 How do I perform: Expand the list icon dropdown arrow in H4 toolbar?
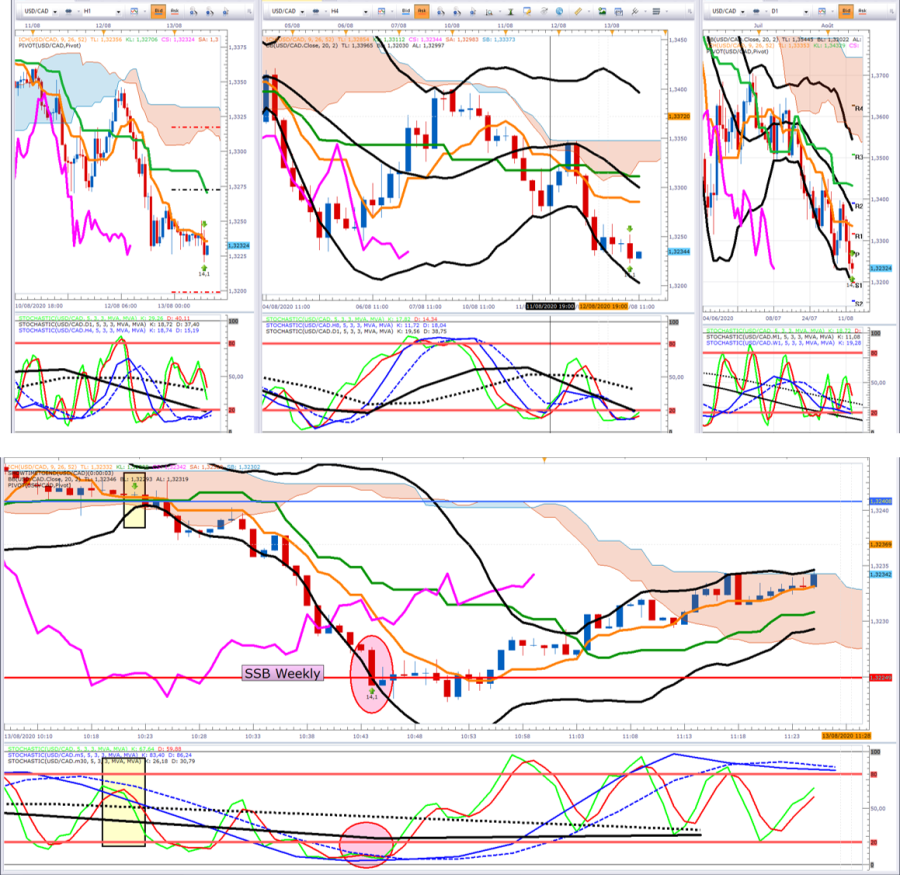666,11
